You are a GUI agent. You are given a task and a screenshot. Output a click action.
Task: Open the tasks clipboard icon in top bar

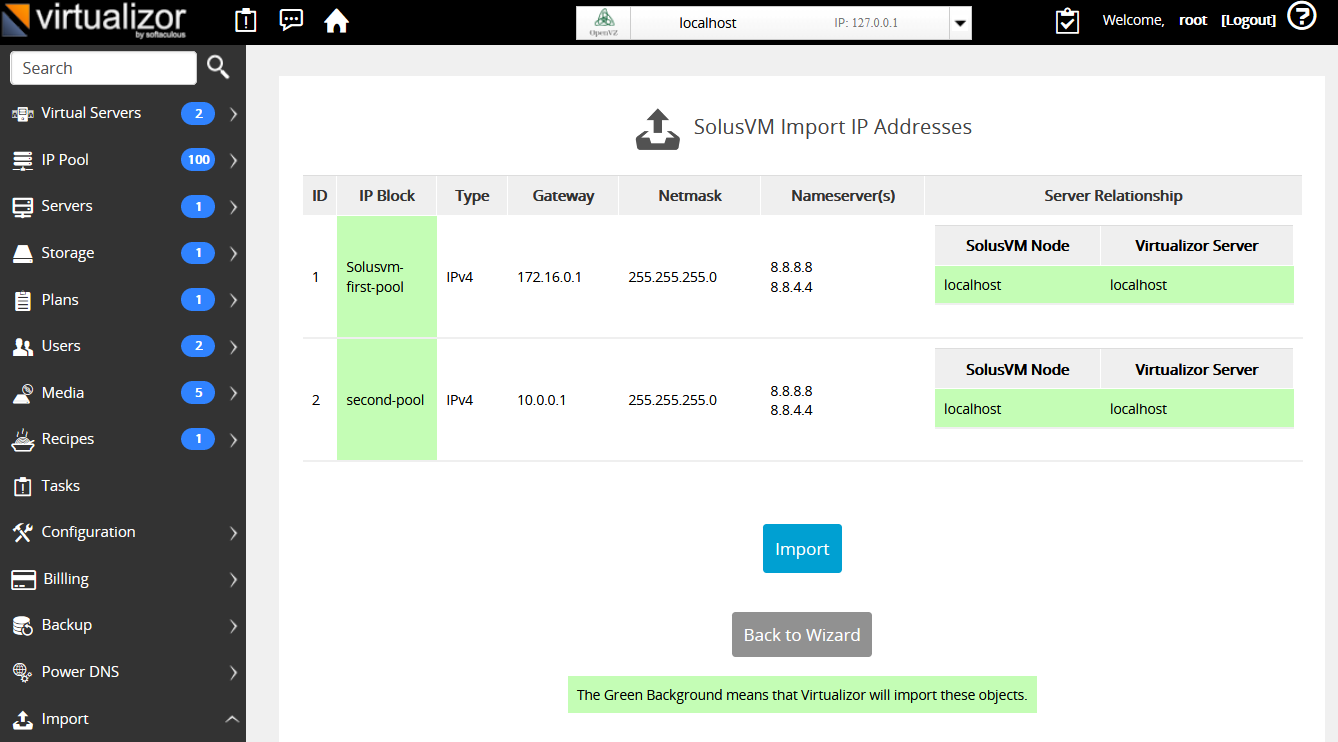tap(245, 20)
